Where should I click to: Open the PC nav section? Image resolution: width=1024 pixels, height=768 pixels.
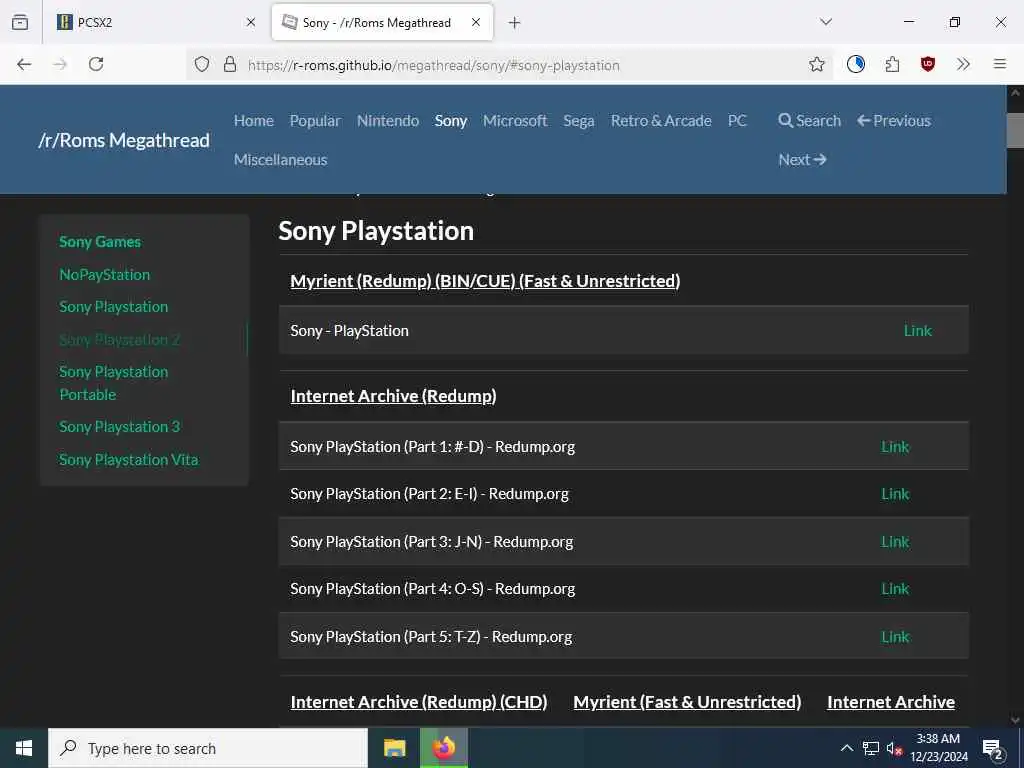(737, 121)
